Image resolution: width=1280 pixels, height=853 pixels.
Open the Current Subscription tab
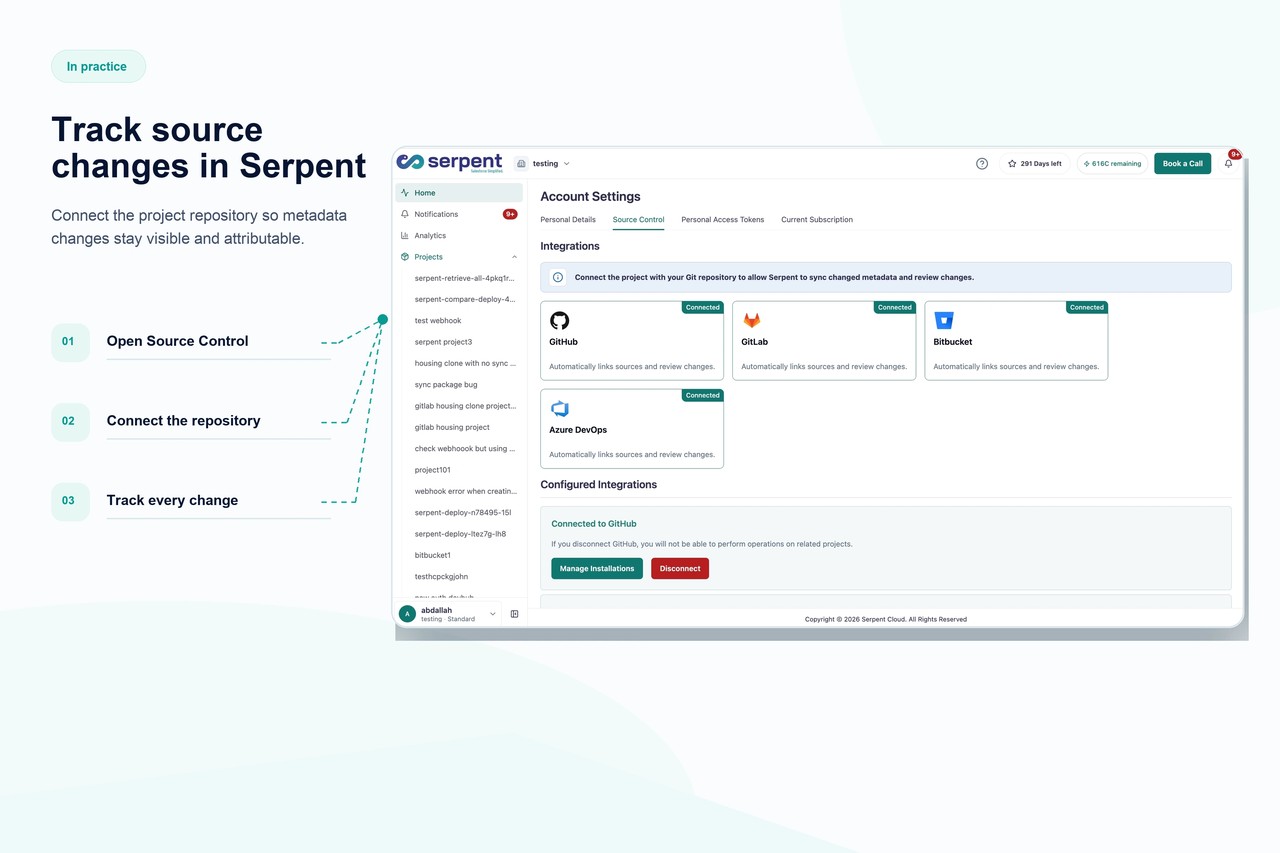[817, 220]
